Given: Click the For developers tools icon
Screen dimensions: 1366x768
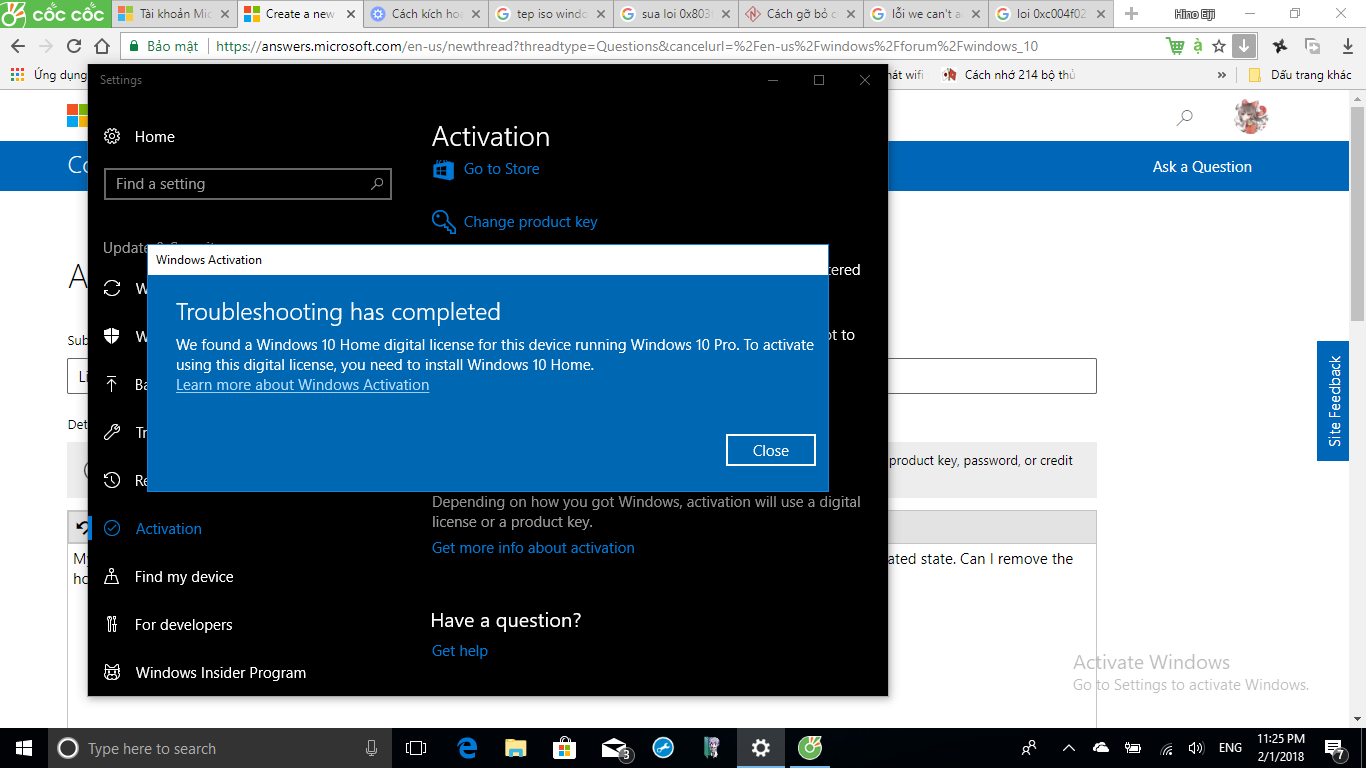Looking at the screenshot, I should coord(112,625).
